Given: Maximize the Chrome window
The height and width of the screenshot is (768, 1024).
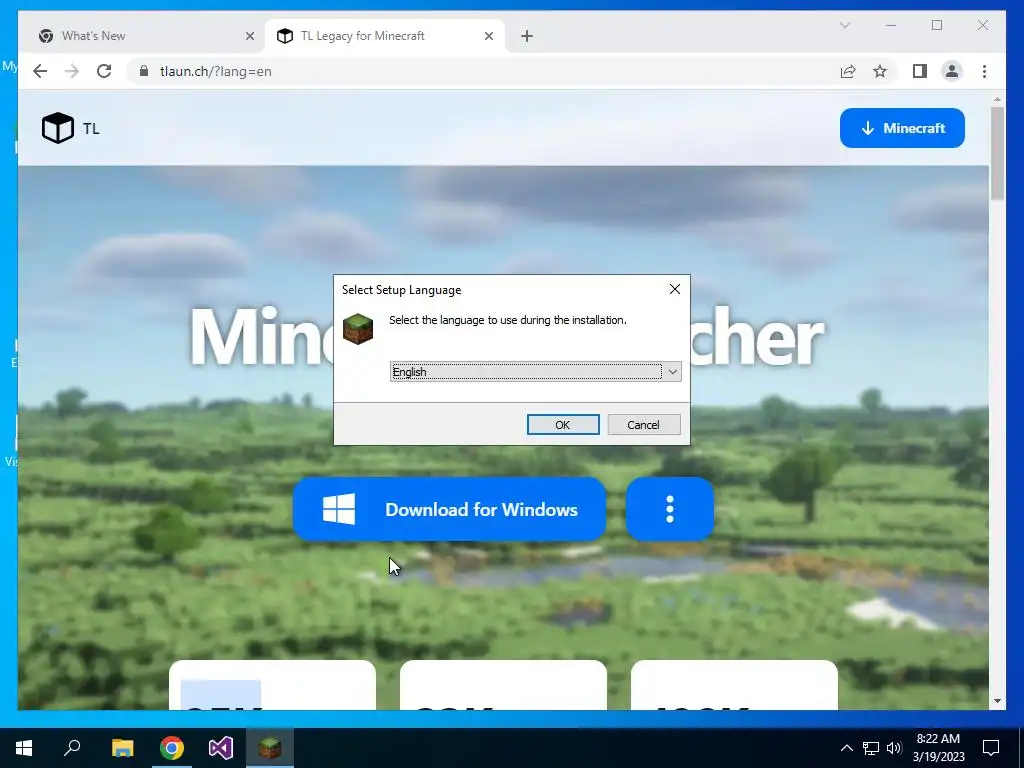Looking at the screenshot, I should click(937, 25).
